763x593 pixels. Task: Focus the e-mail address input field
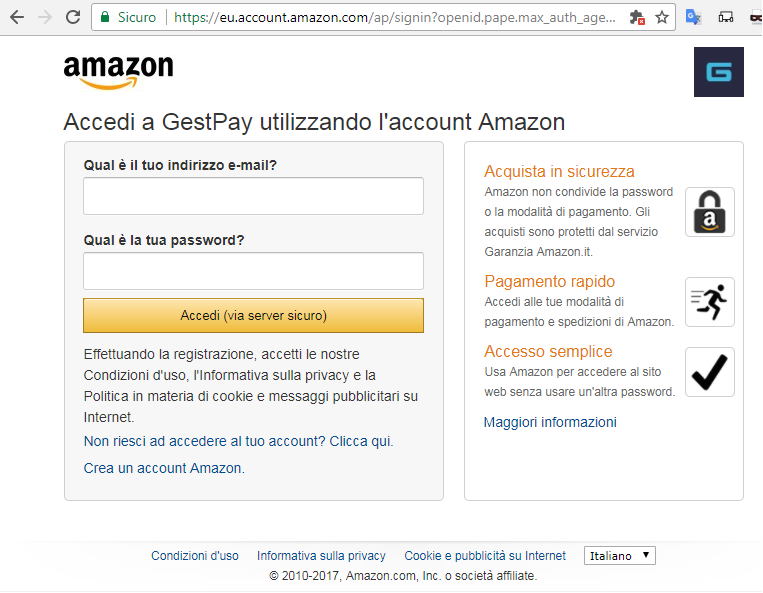click(x=254, y=196)
